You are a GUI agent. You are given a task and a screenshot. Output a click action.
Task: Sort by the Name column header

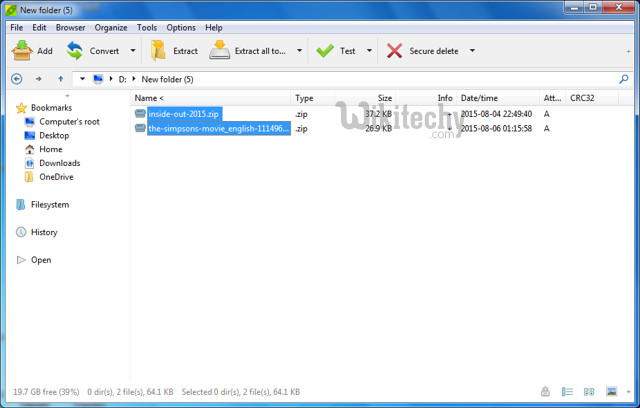tap(211, 98)
